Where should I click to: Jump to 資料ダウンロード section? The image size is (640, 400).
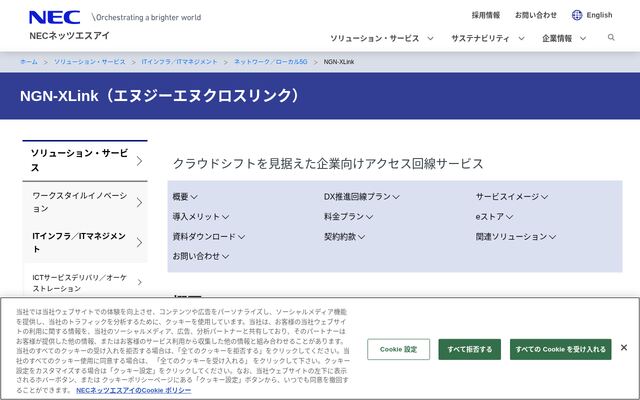tap(209, 237)
